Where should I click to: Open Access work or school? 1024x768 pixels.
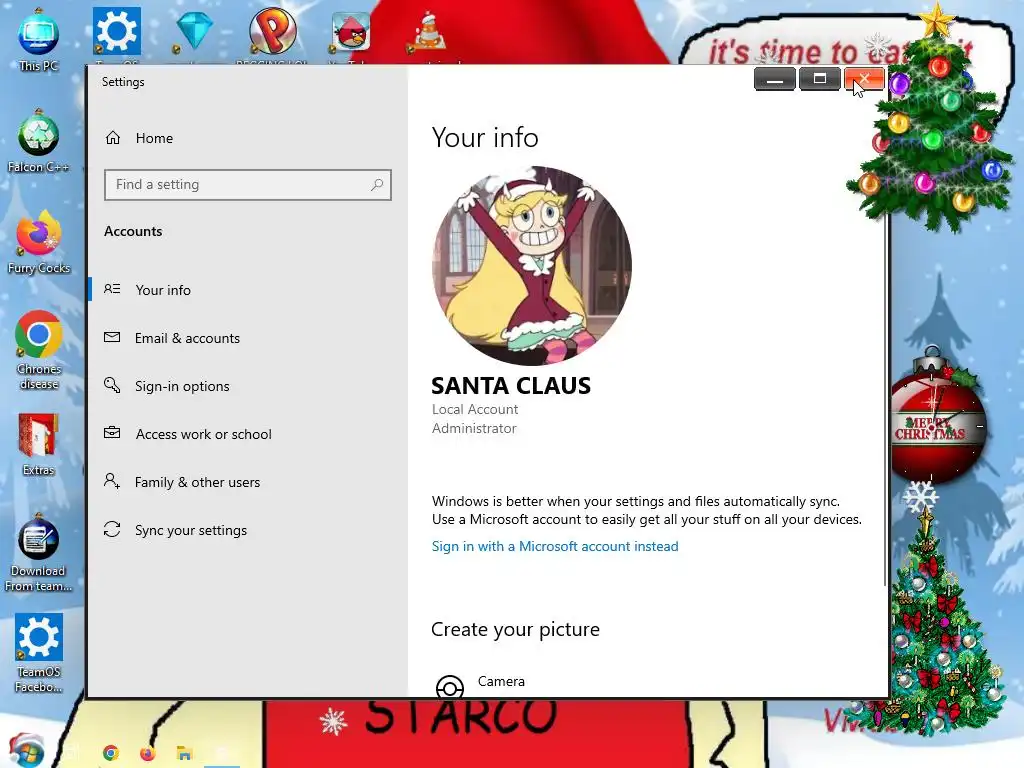(203, 434)
